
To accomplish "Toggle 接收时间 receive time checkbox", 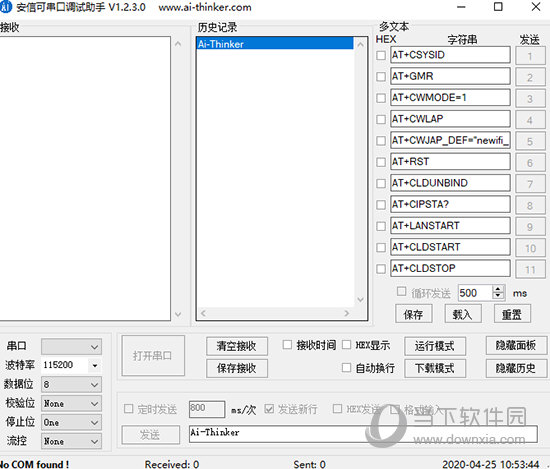I will click(x=287, y=345).
